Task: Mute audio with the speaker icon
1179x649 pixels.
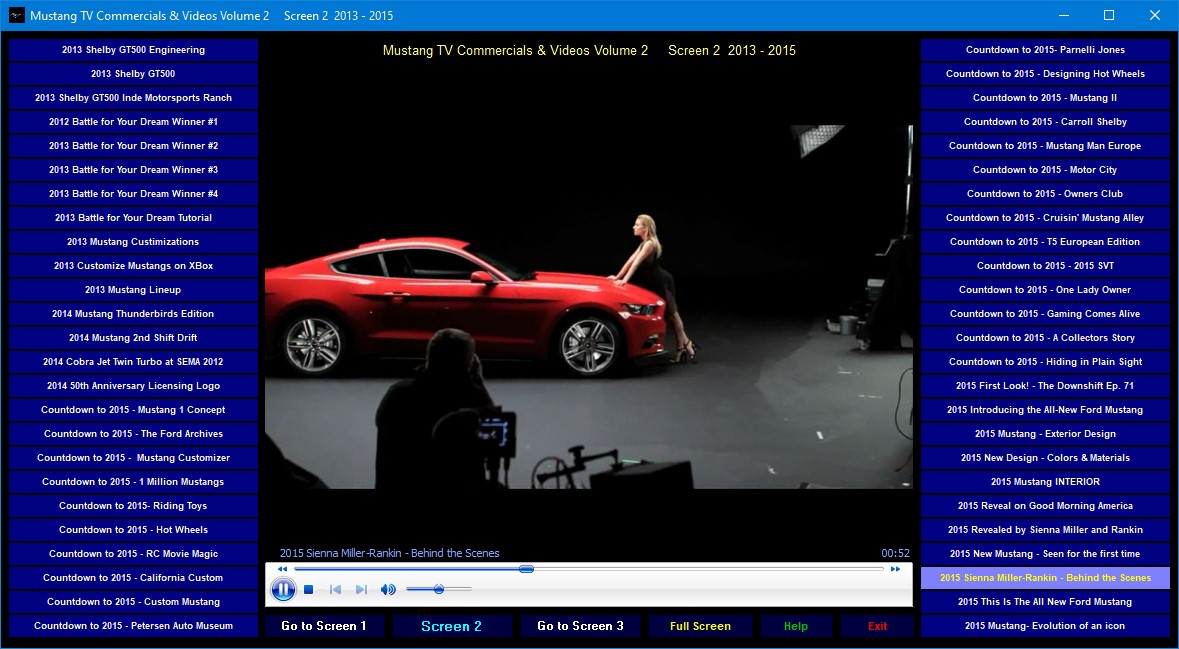Action: tap(388, 590)
